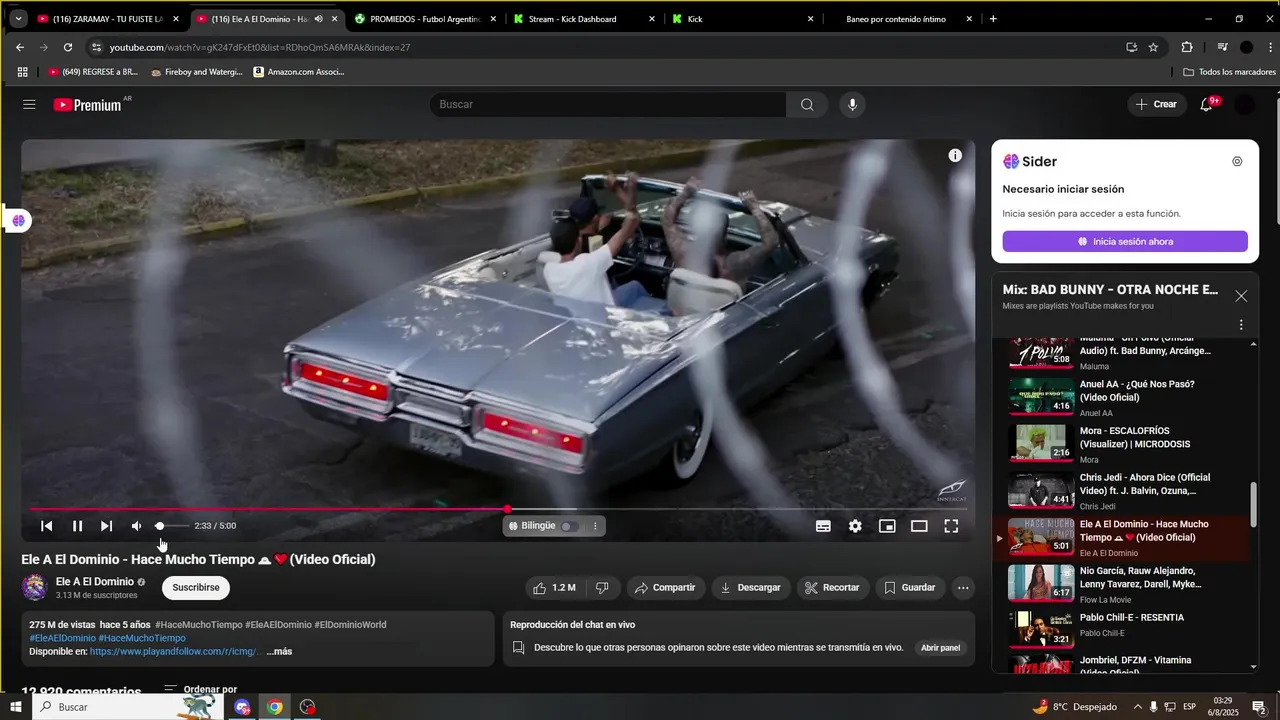Open the account avatar menu
The width and height of the screenshot is (1280, 720).
(1245, 105)
